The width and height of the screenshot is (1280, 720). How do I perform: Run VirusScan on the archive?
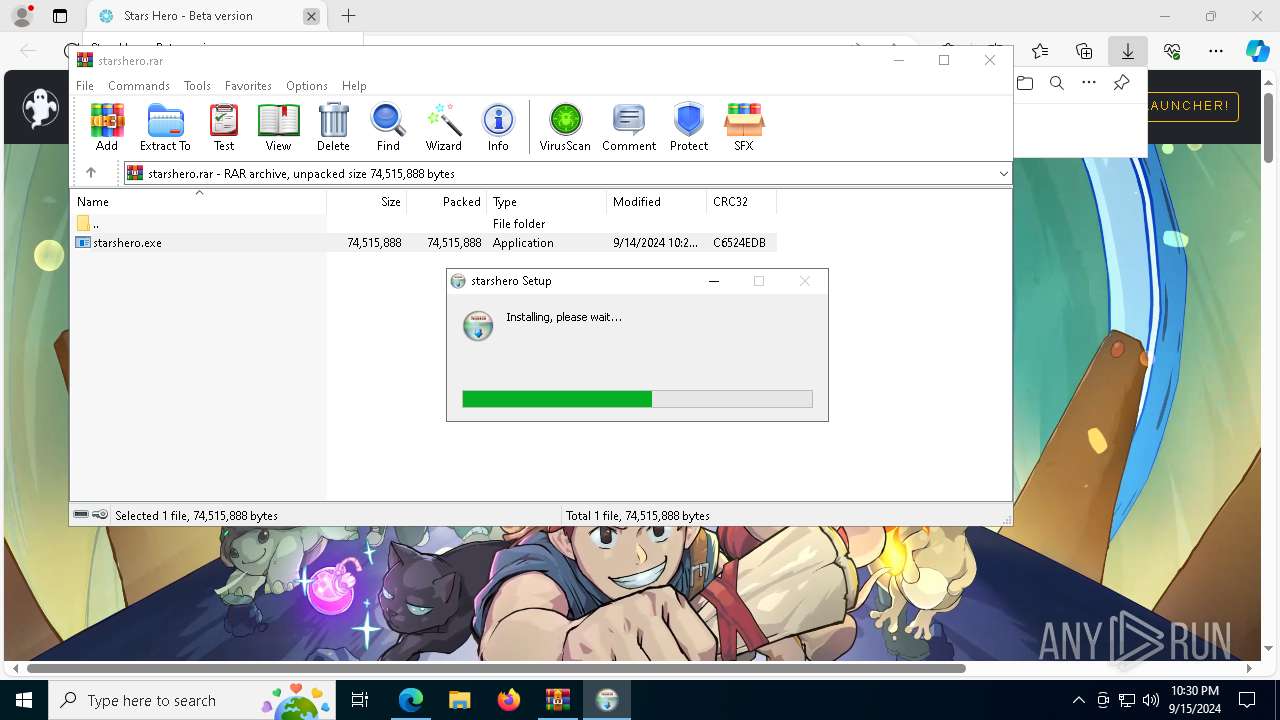pos(565,127)
